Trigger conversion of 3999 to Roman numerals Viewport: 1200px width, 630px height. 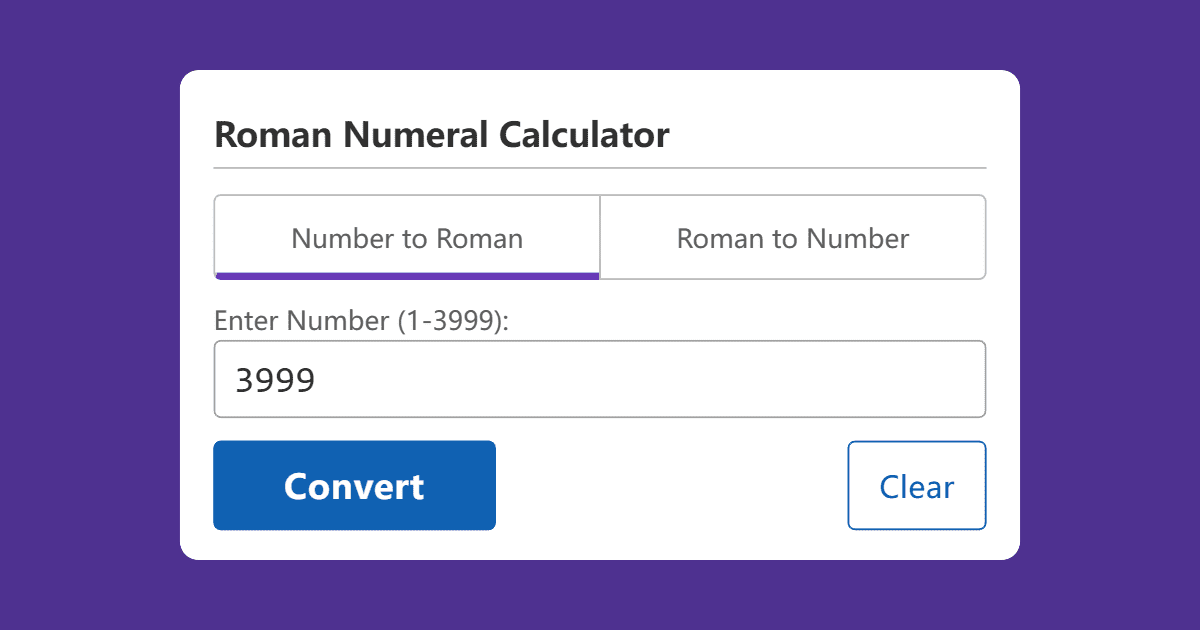354,485
